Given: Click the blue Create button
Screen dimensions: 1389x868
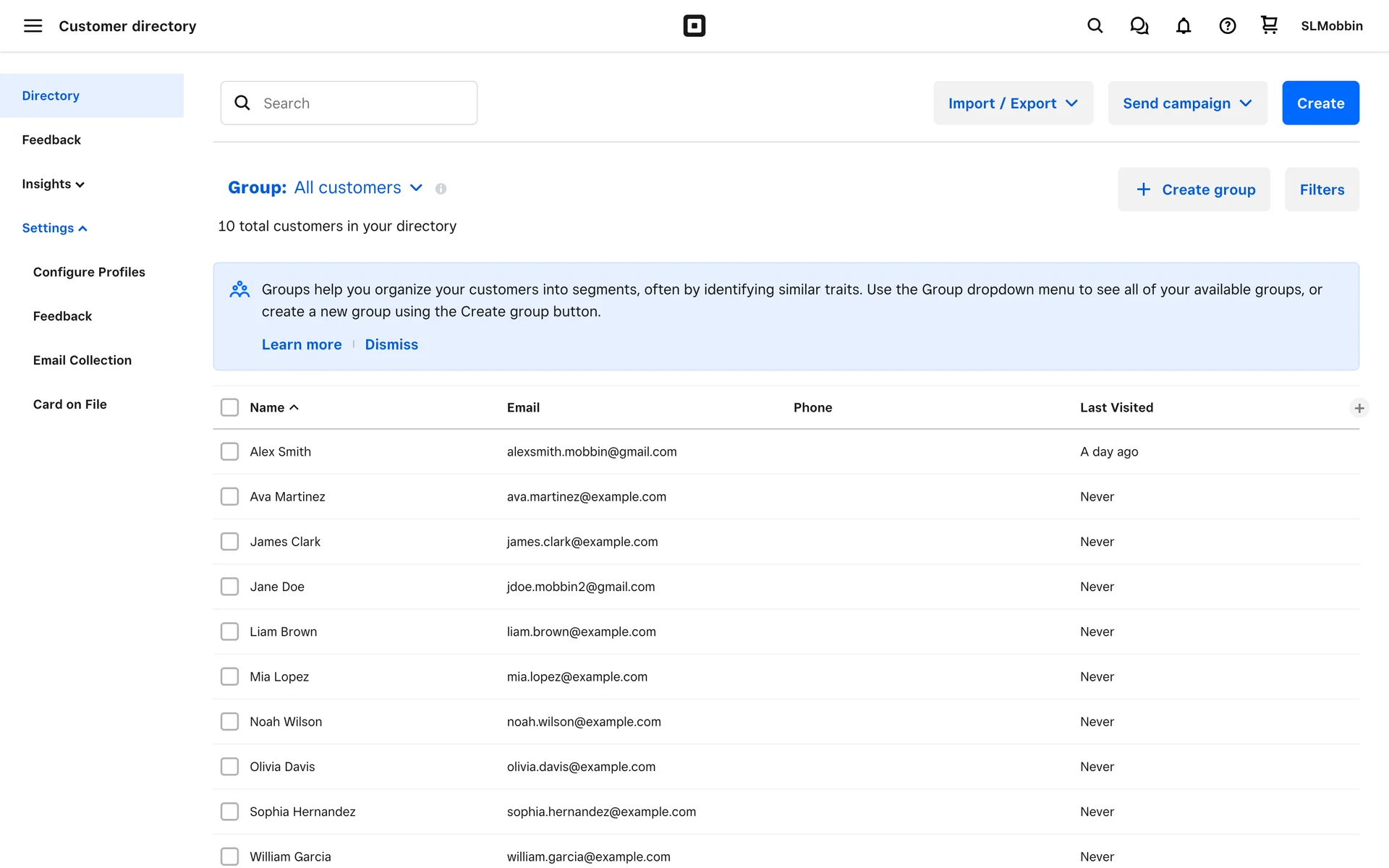Looking at the screenshot, I should tap(1320, 103).
